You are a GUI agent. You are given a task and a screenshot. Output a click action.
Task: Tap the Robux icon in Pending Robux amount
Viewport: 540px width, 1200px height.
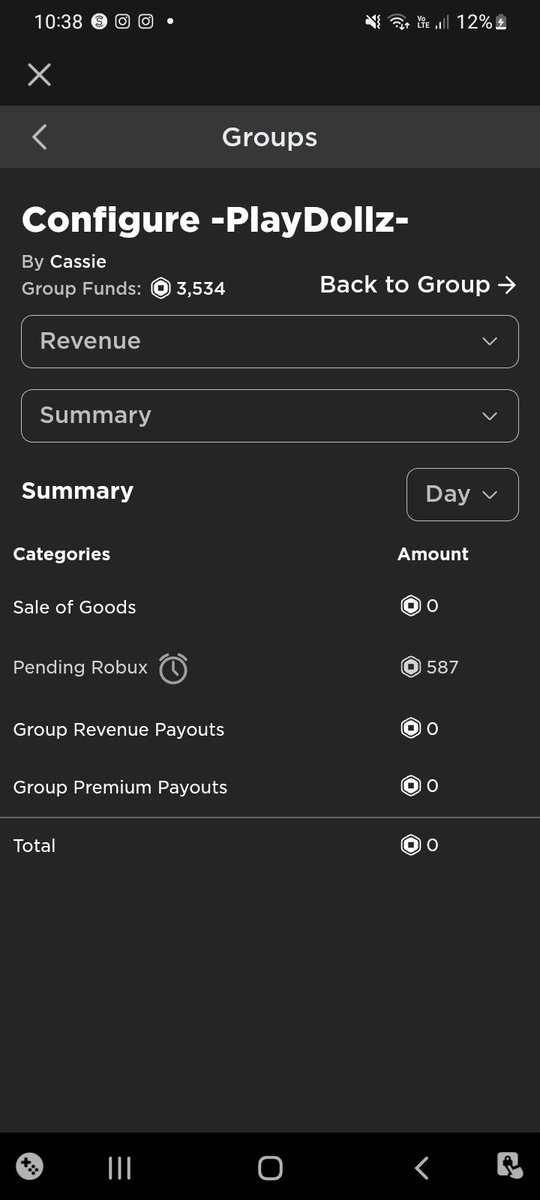pos(411,667)
